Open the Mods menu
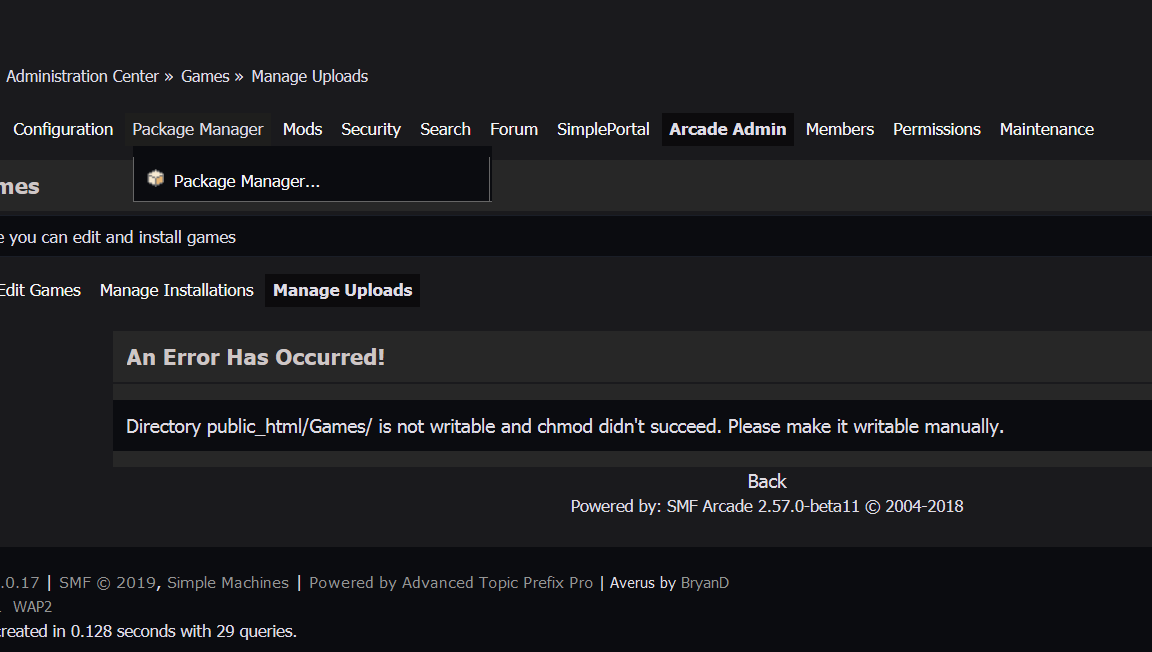This screenshot has height=652, width=1152. (303, 129)
